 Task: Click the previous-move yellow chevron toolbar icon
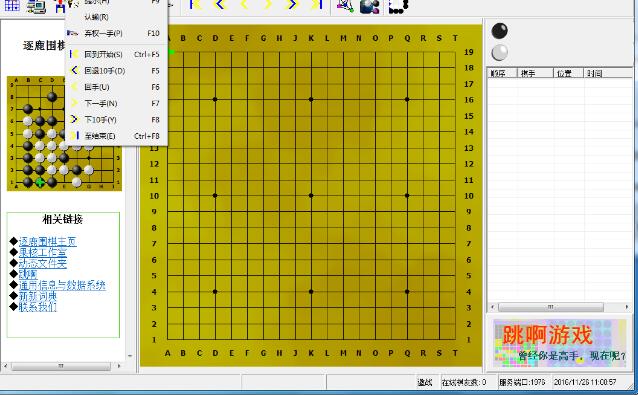pos(244,4)
